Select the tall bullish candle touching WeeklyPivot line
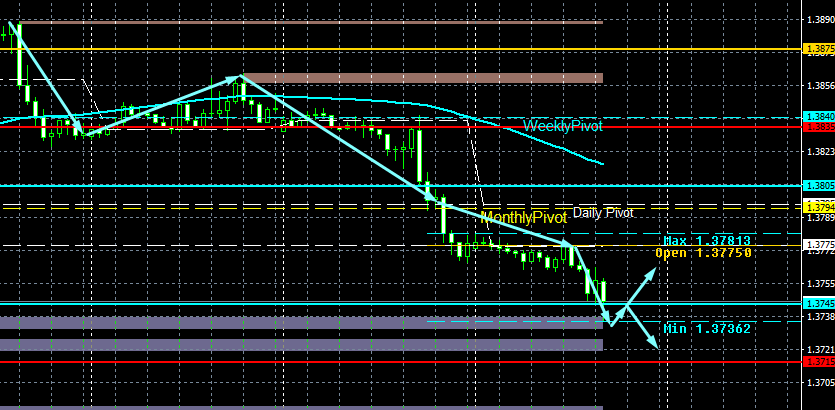The height and width of the screenshot is (410, 835). 419,157
